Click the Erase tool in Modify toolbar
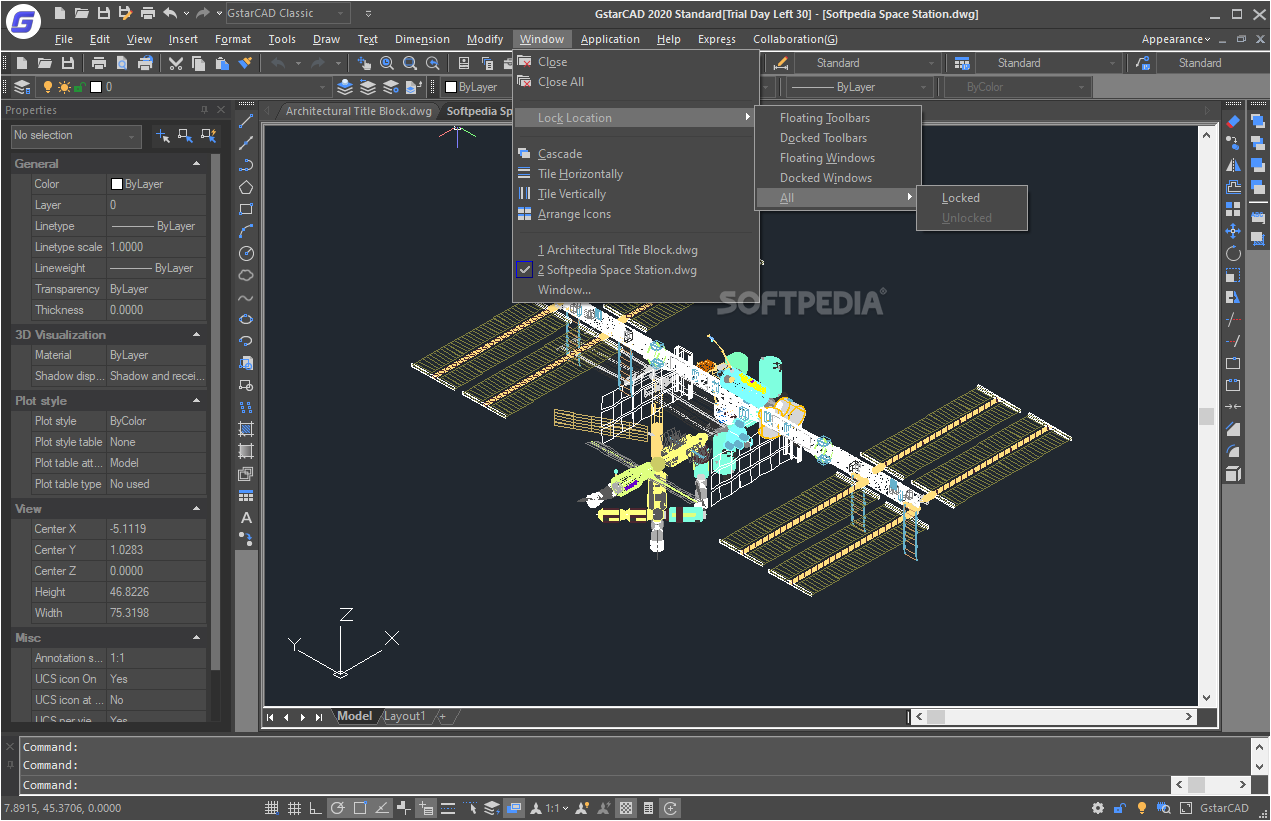This screenshot has height=821, width=1271. 1233,121
